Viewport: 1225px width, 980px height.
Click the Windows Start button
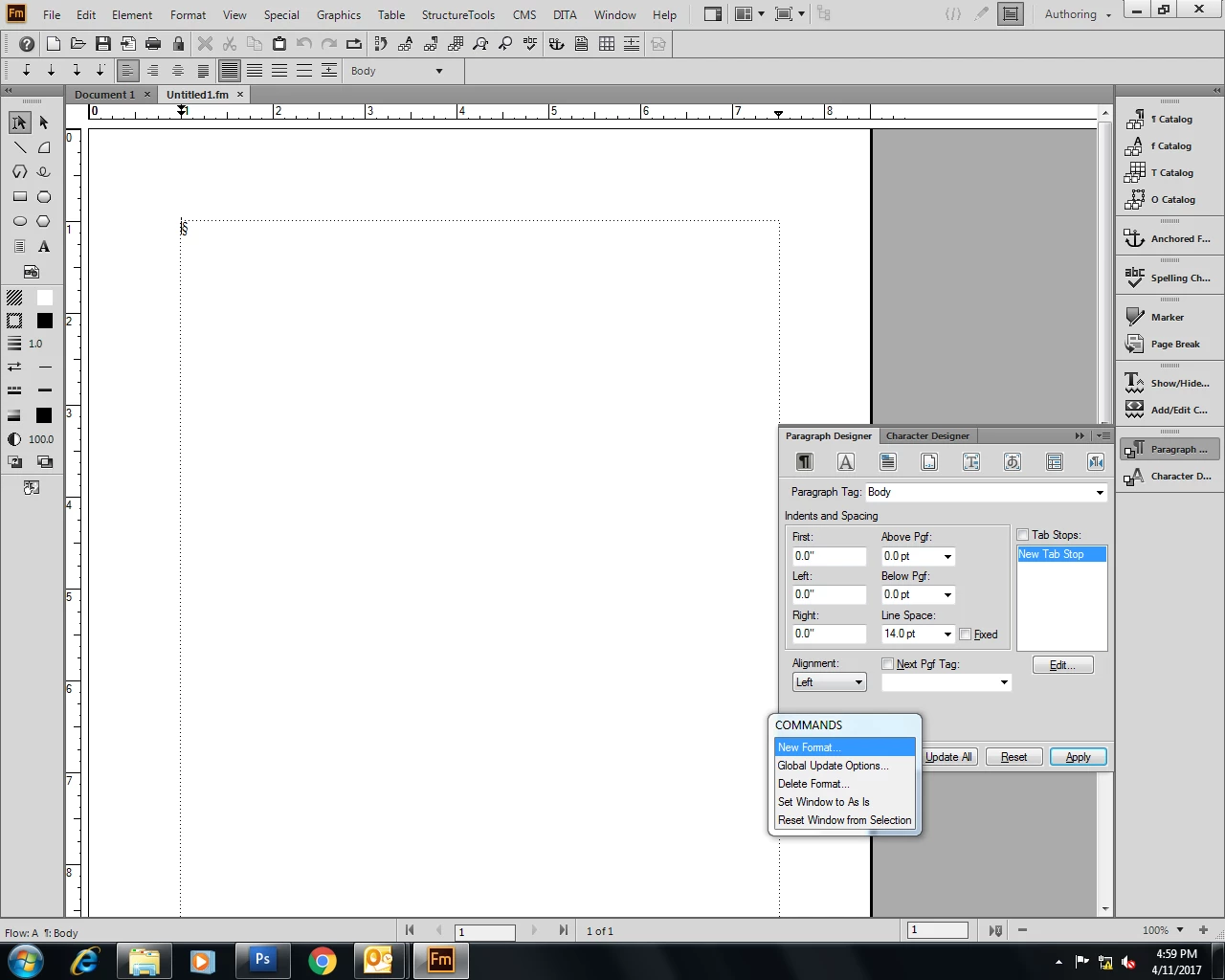(x=25, y=961)
